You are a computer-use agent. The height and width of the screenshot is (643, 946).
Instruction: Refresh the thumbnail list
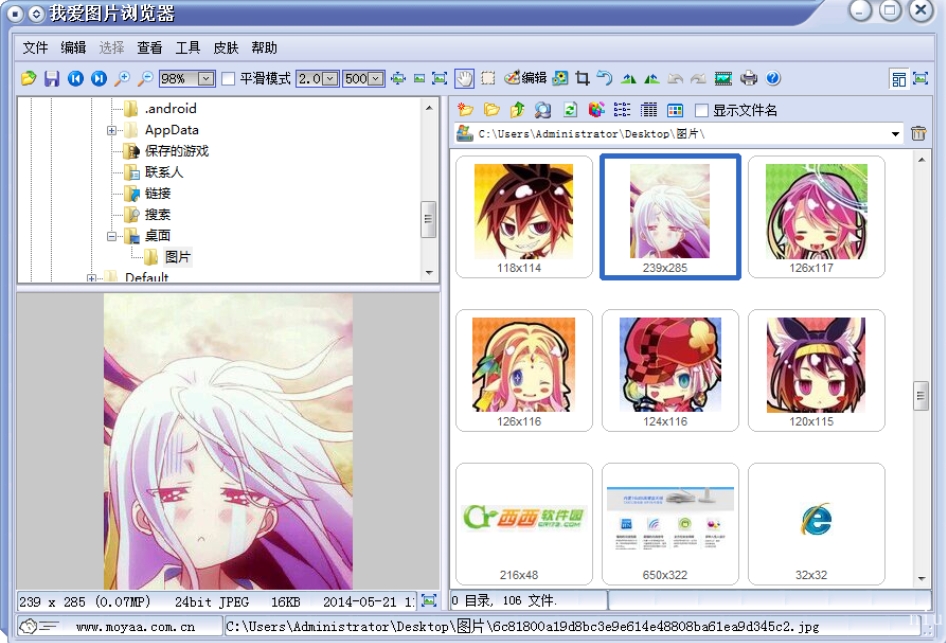click(x=570, y=110)
